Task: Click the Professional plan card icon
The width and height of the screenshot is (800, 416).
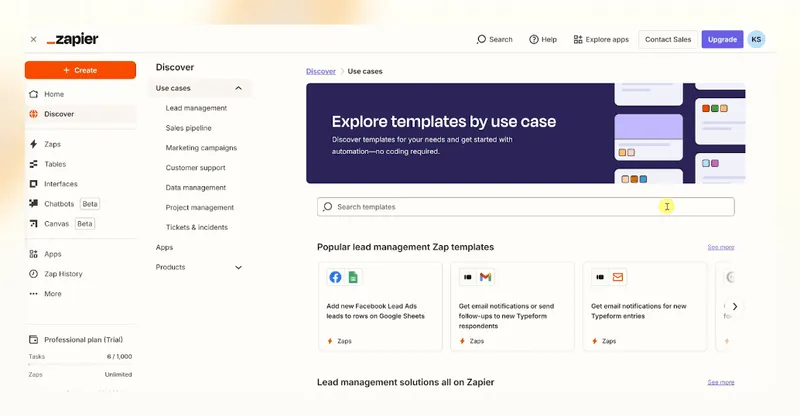Action: click(x=34, y=339)
